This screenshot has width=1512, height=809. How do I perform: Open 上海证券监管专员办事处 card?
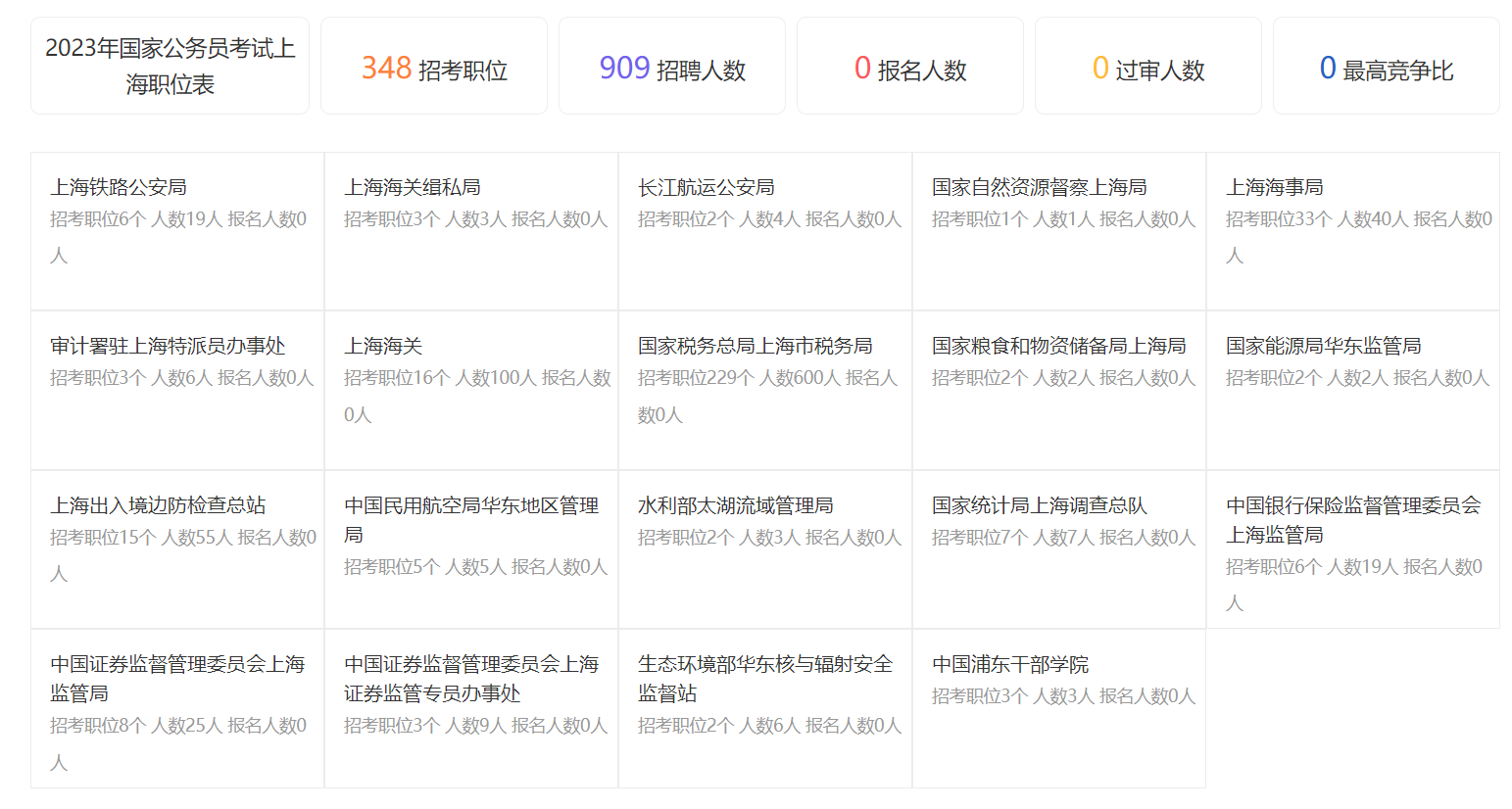(x=471, y=709)
